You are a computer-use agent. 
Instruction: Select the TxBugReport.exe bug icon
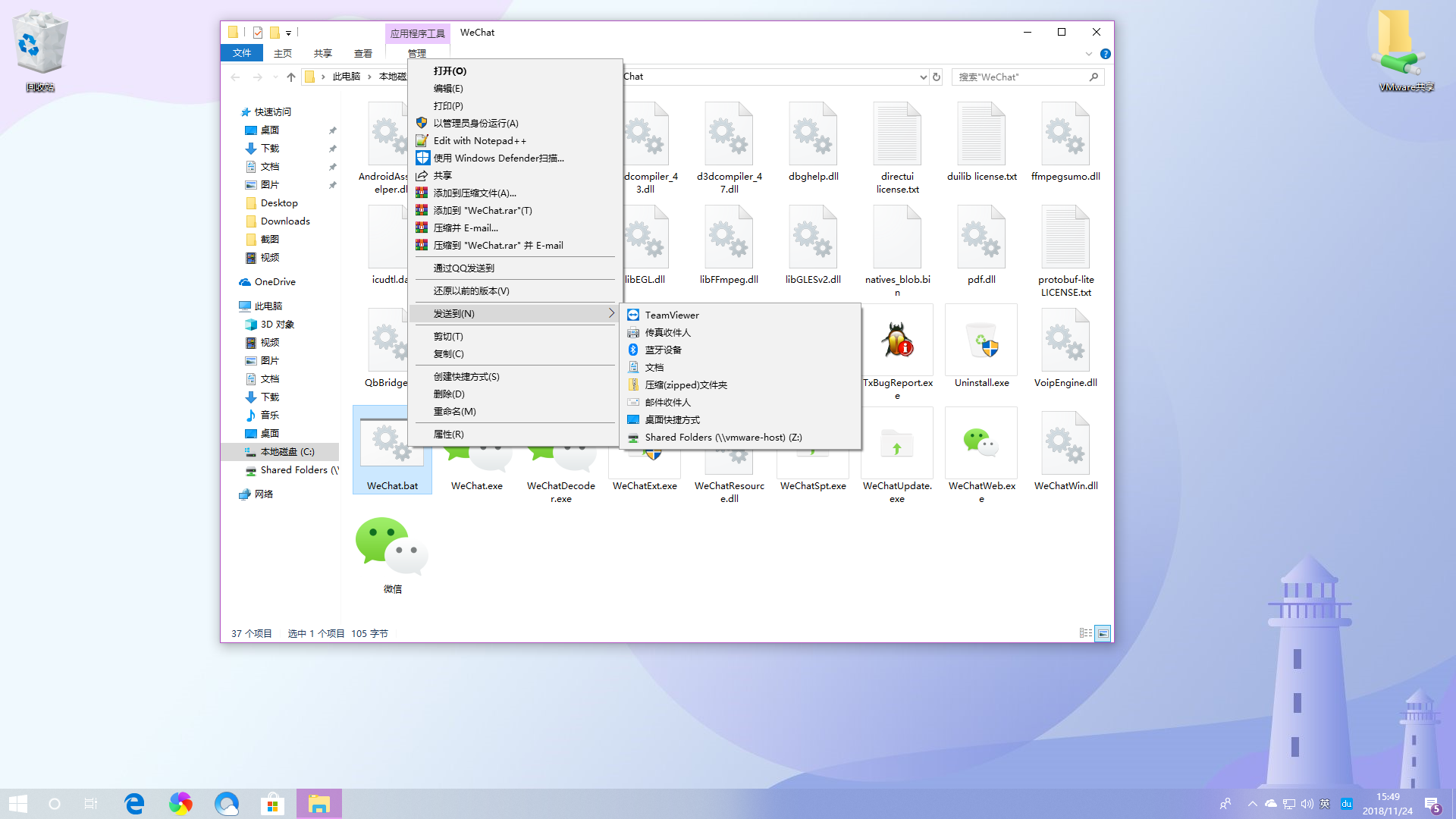pyautogui.click(x=897, y=339)
